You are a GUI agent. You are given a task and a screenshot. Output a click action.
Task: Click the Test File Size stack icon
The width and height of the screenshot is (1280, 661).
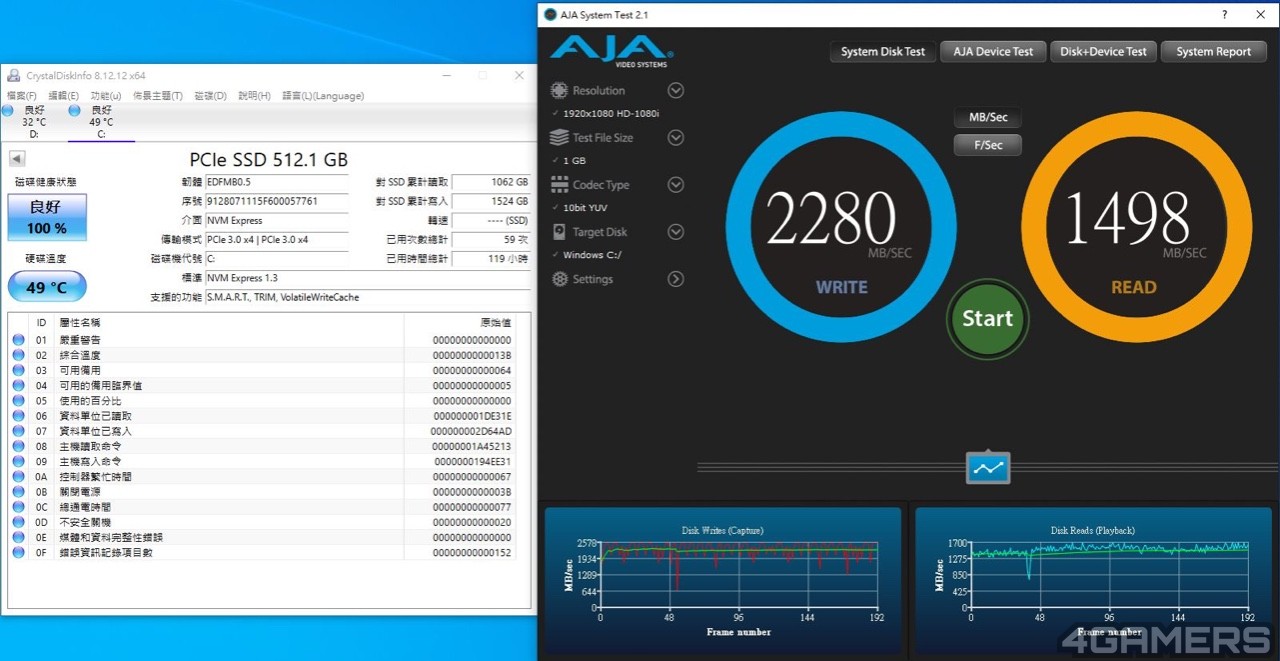click(x=559, y=137)
